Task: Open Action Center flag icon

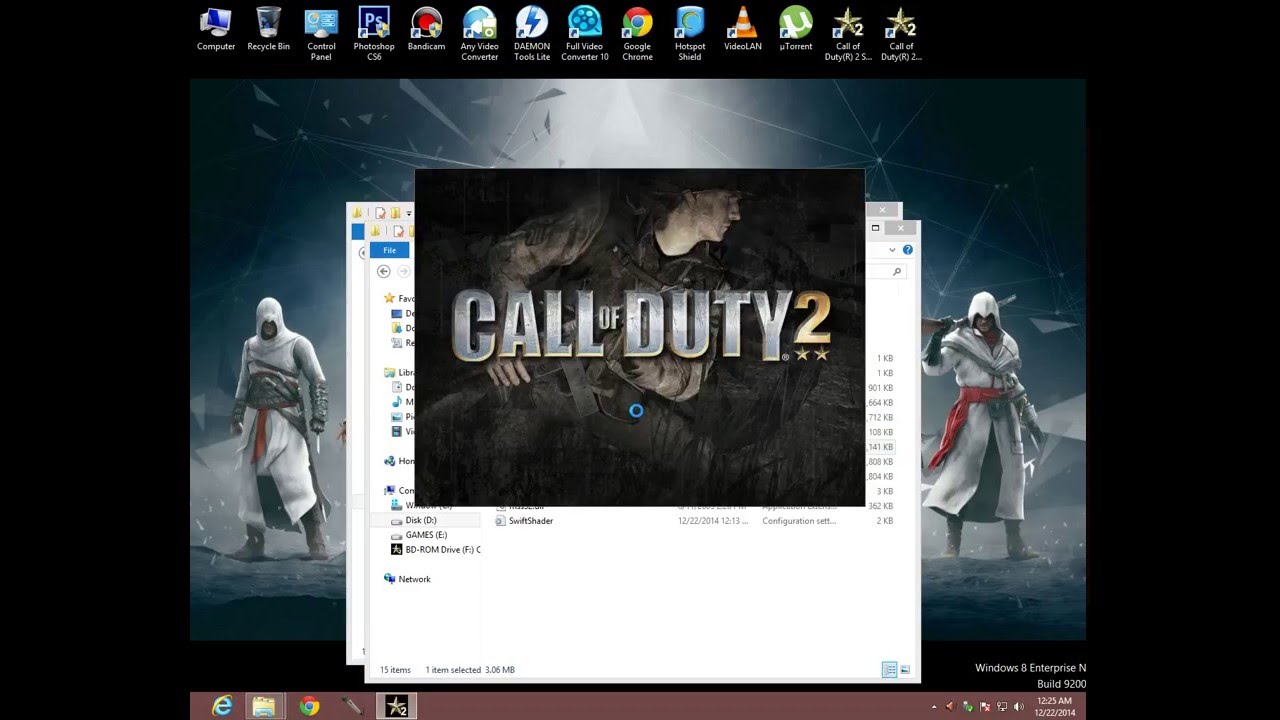Action: click(984, 707)
